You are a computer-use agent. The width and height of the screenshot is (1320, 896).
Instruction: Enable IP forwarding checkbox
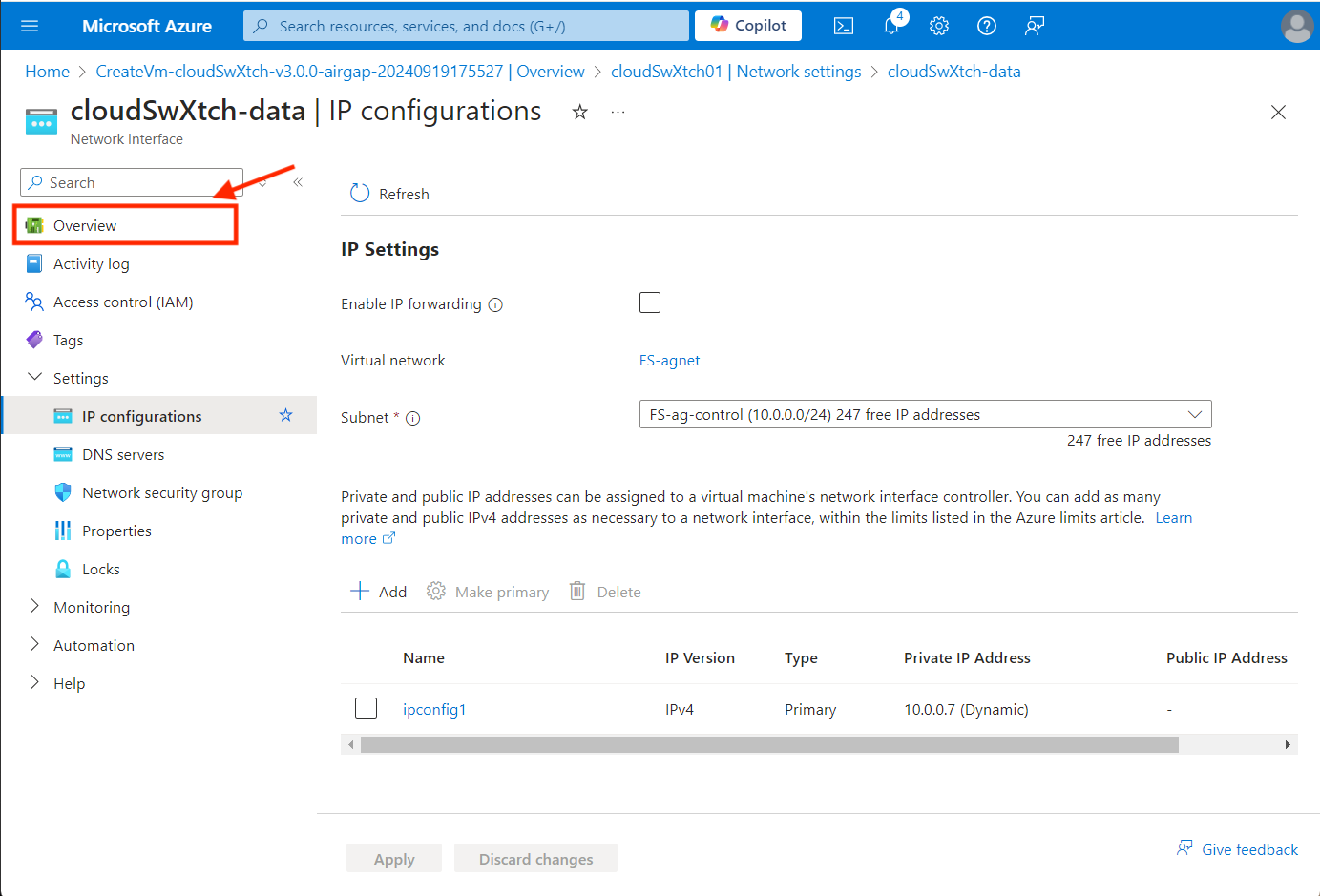(650, 302)
